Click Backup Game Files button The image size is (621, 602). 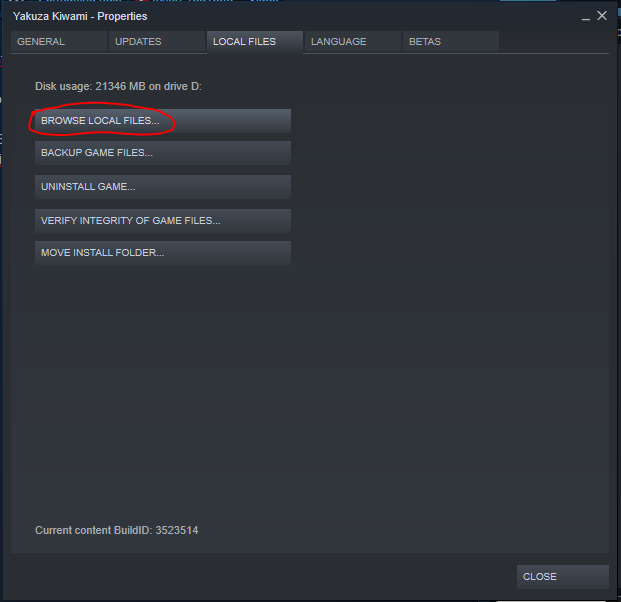pos(163,153)
